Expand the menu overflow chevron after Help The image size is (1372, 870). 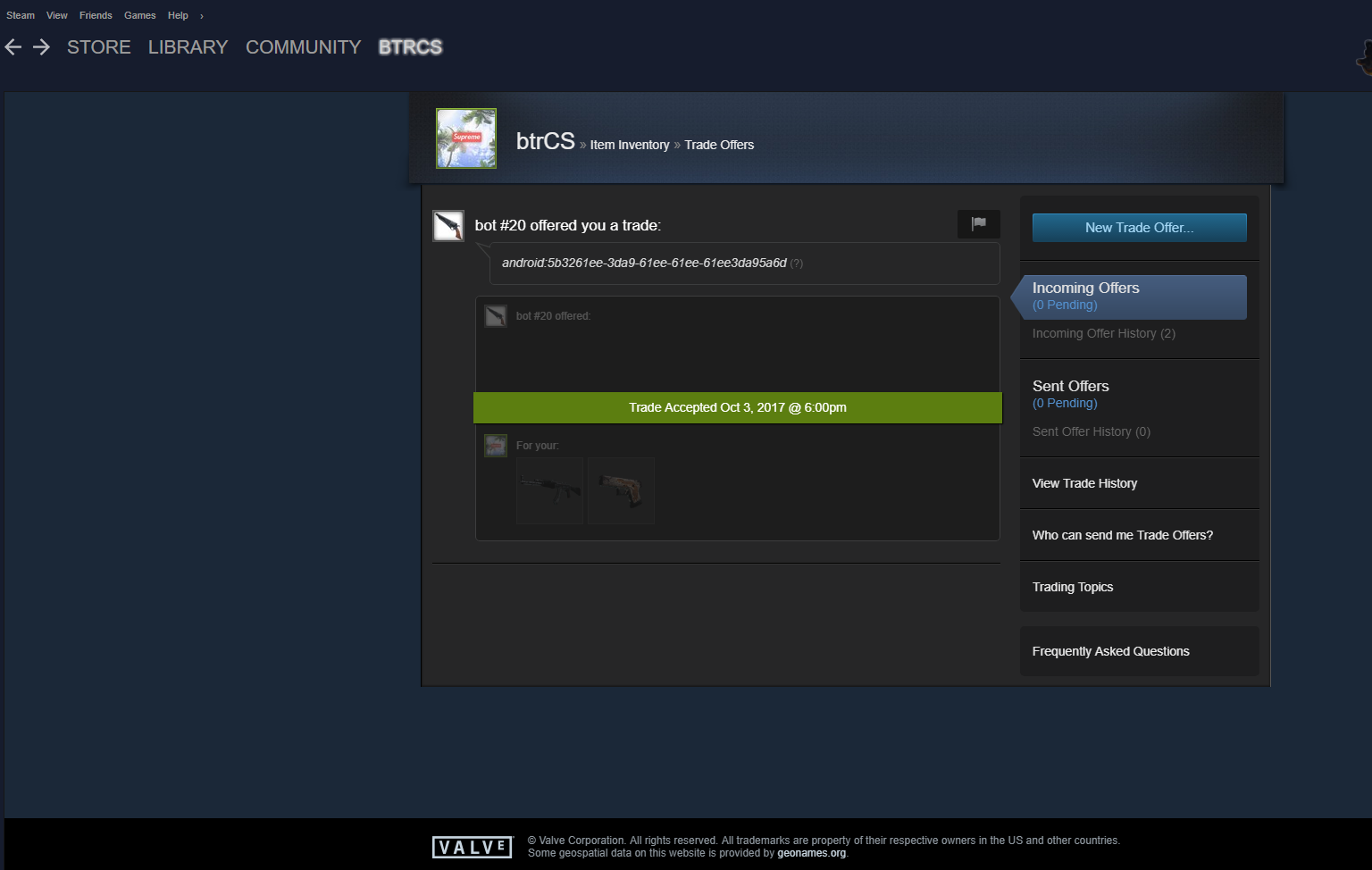[202, 16]
